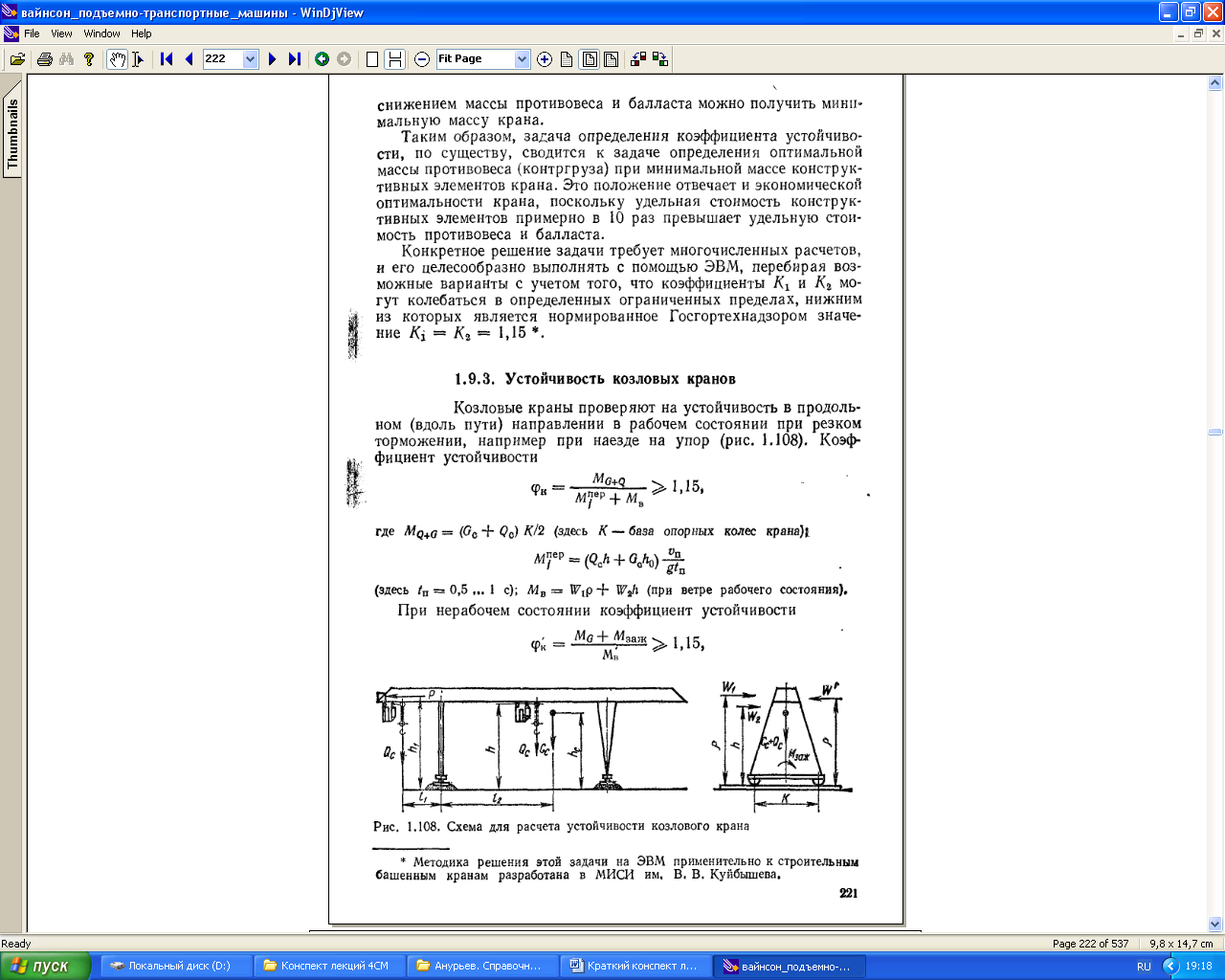The height and width of the screenshot is (980, 1225).
Task: Rotate page left using toolbar icon
Action: click(x=638, y=59)
